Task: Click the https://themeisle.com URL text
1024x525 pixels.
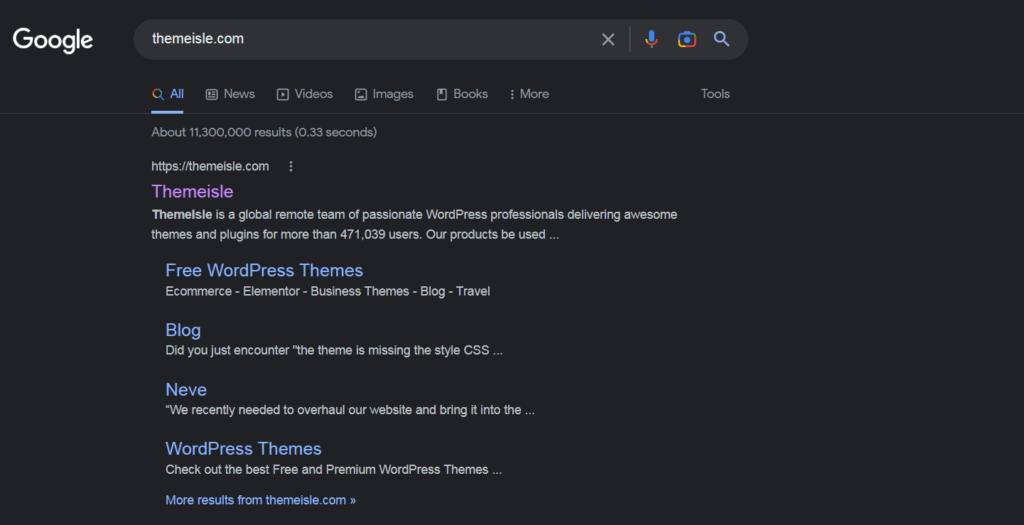Action: [x=210, y=167]
